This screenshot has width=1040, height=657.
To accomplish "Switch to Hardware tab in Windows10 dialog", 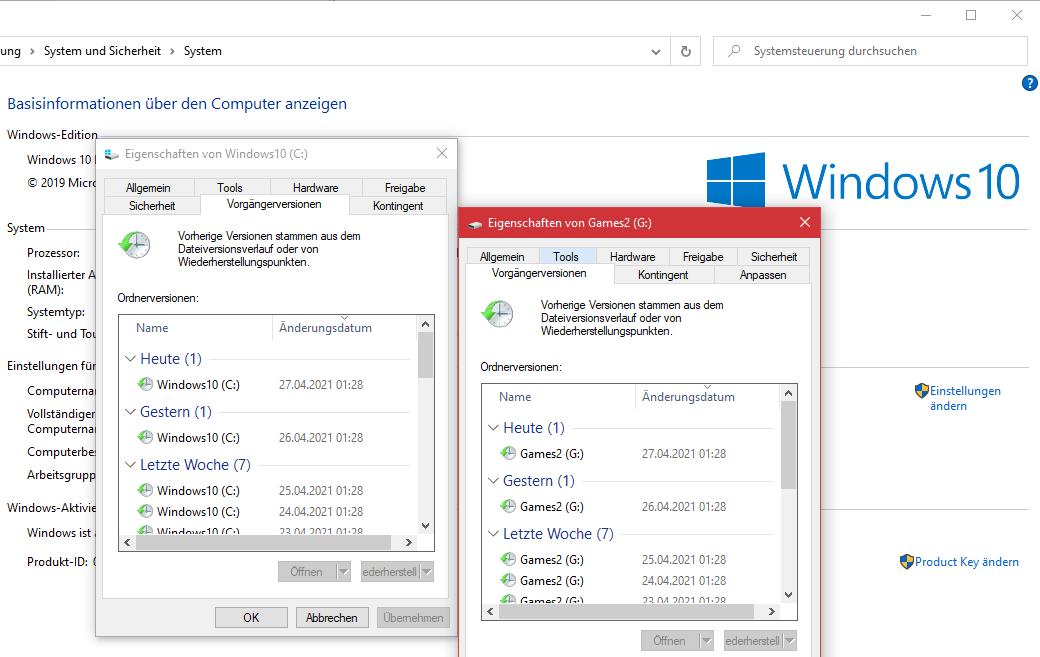I will (x=316, y=188).
